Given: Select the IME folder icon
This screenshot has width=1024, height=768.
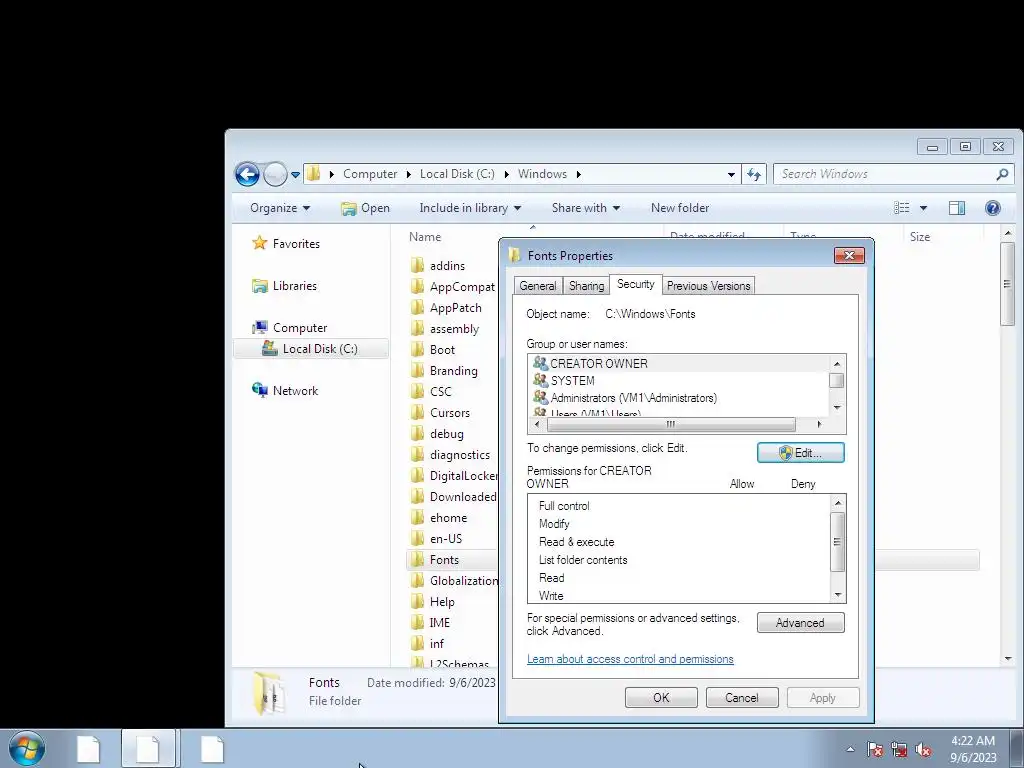Looking at the screenshot, I should [x=418, y=622].
